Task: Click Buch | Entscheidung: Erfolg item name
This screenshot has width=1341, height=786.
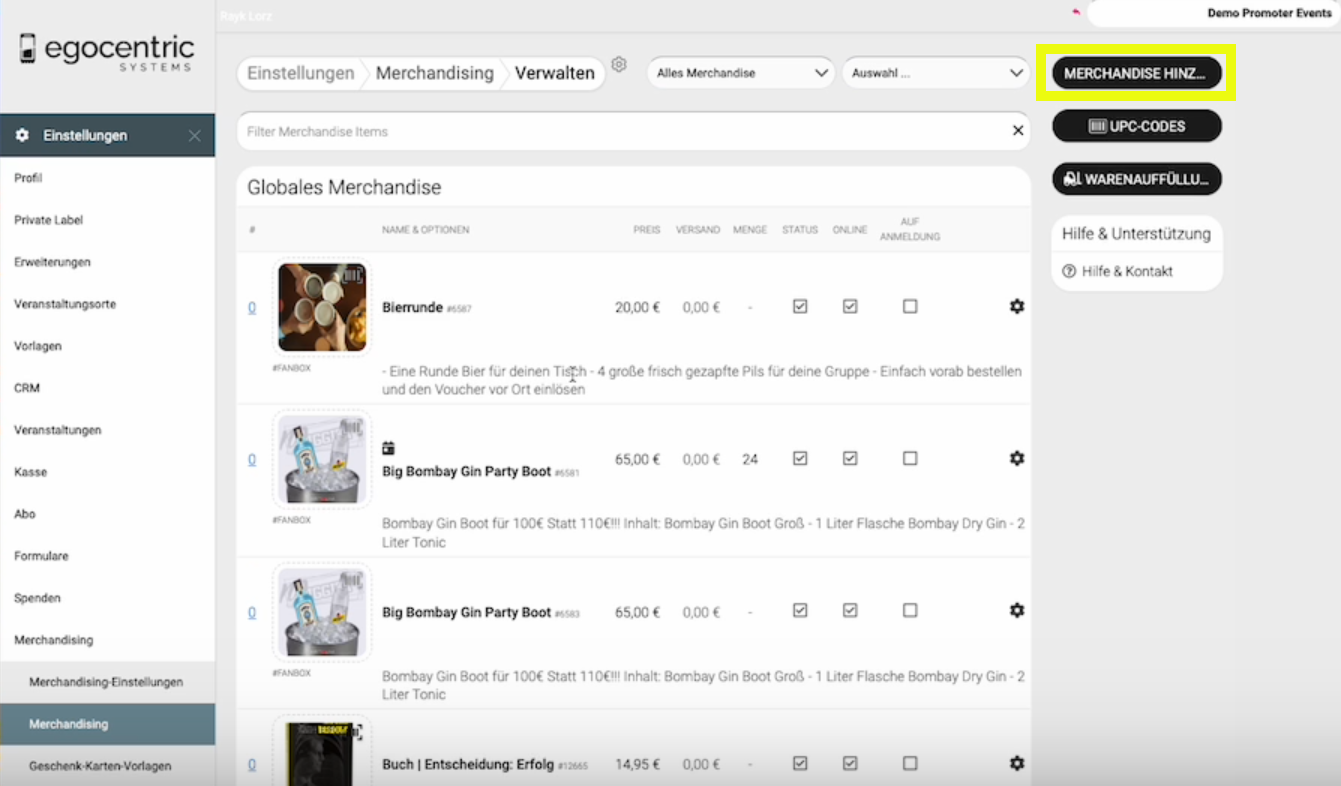Action: point(468,764)
